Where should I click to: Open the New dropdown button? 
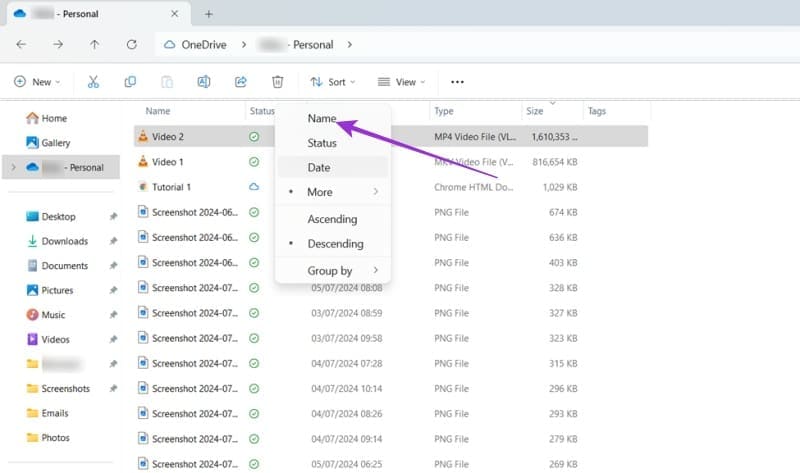(37, 82)
